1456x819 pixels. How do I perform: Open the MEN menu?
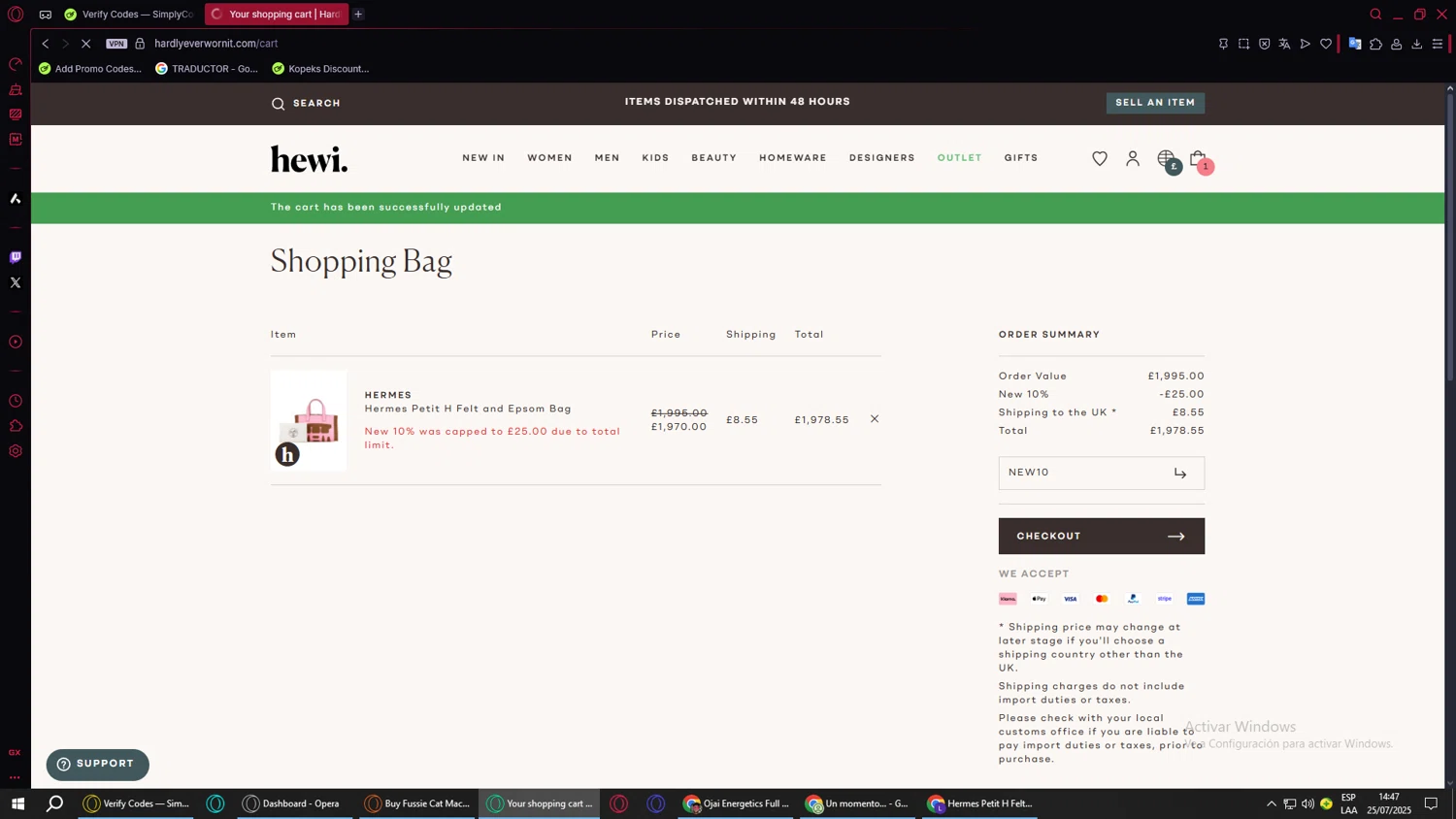pos(607,158)
